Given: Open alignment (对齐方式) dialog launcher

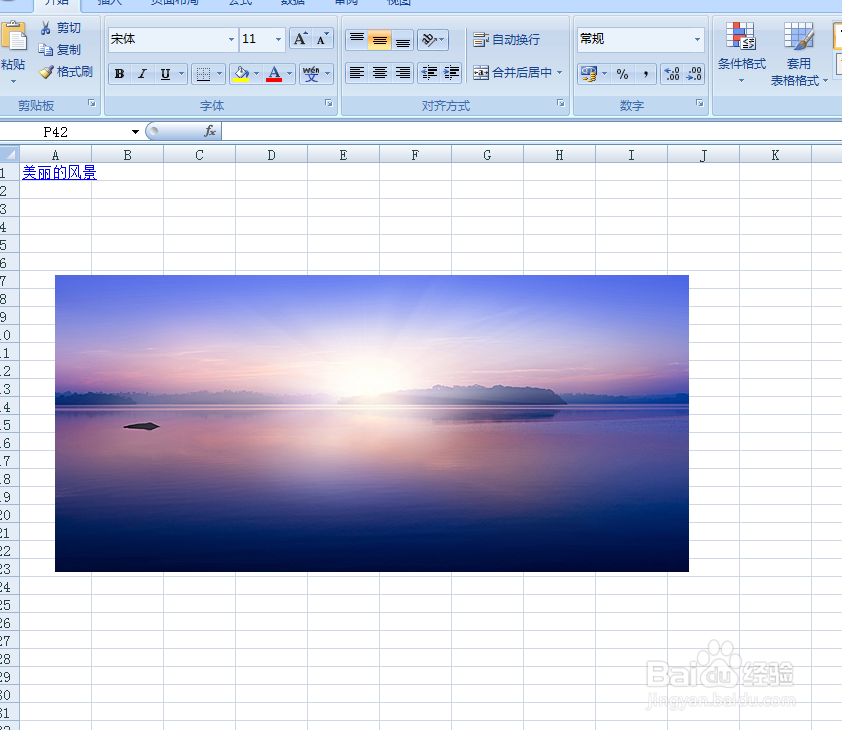Looking at the screenshot, I should [x=561, y=103].
